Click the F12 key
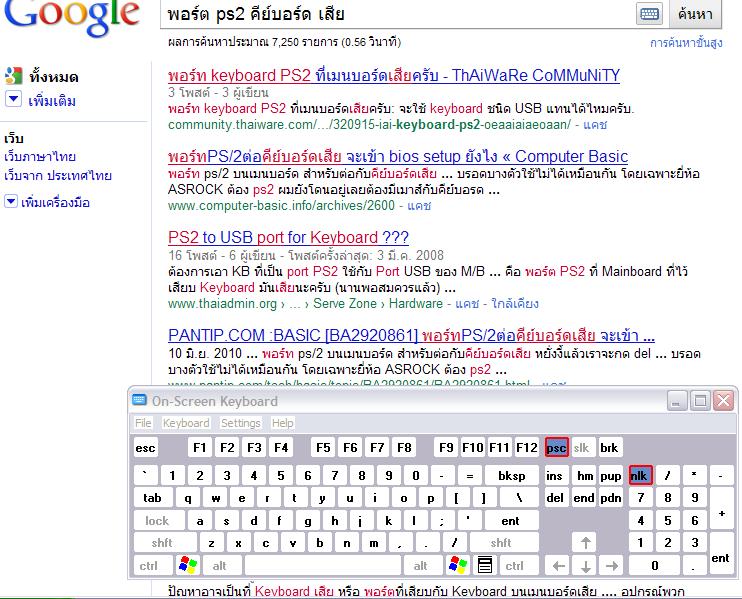Viewport: 742px width, 599px height. click(x=527, y=448)
